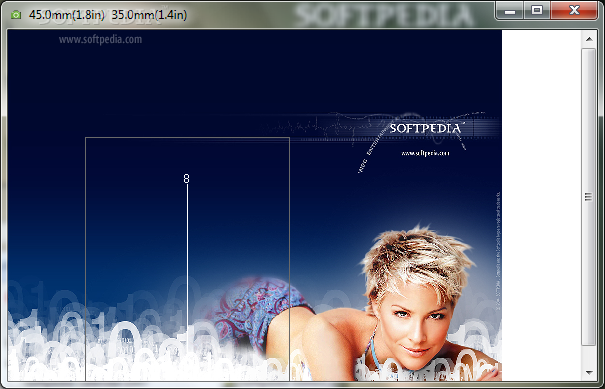Maximize the window

[537, 10]
